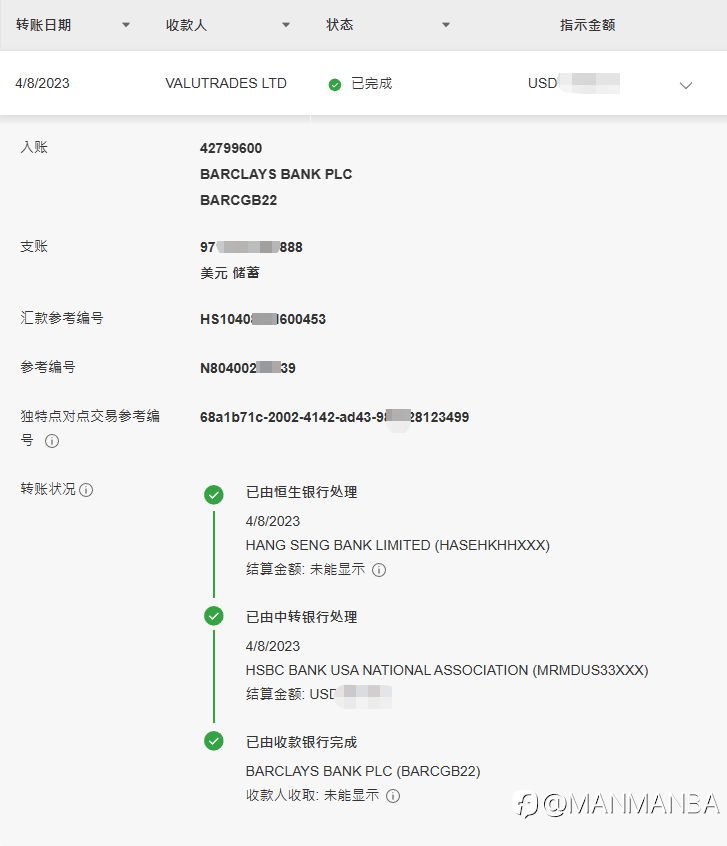The height and width of the screenshot is (846, 727).
Task: Click info icon beside 转账状况 label
Action: 87,490
